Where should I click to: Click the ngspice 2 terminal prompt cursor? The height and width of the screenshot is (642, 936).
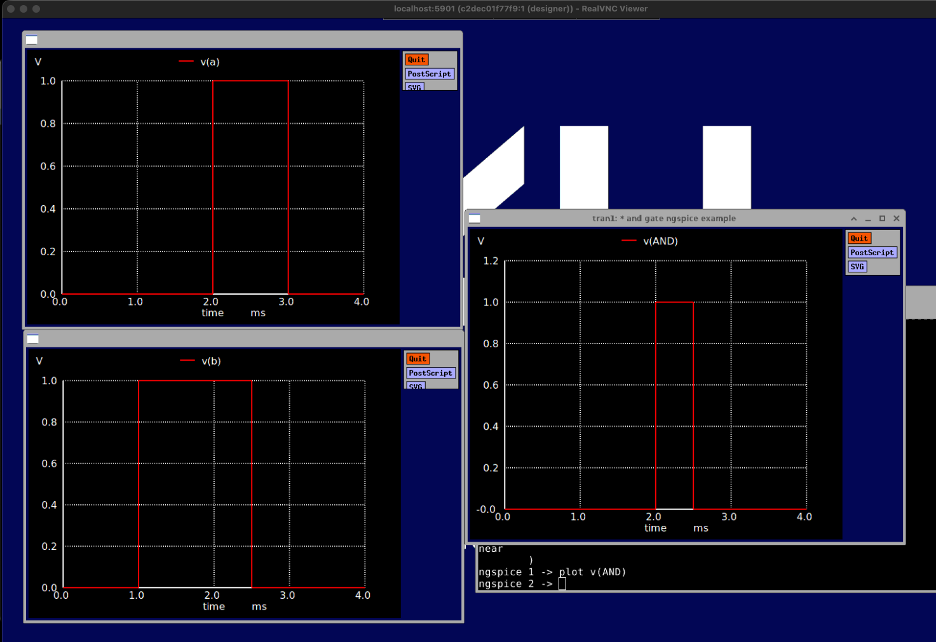click(562, 584)
